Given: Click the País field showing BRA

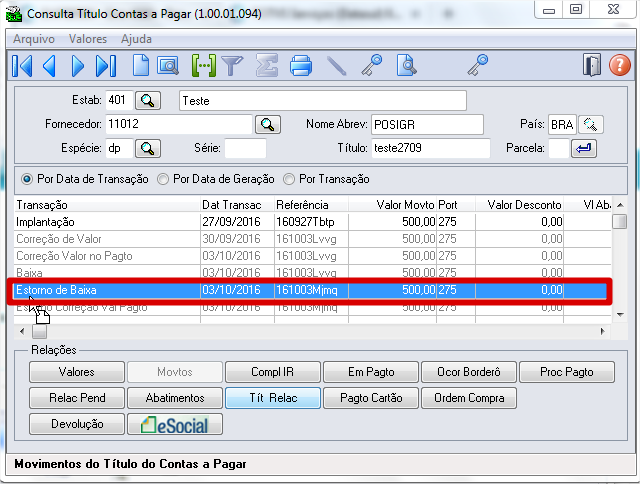Looking at the screenshot, I should [x=562, y=124].
